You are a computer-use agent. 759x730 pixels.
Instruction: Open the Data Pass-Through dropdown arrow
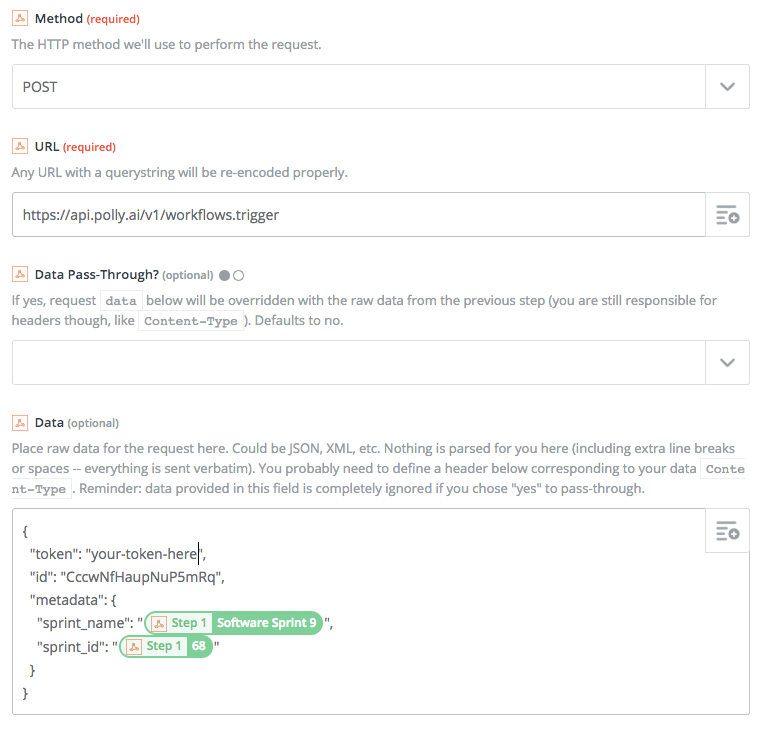(x=727, y=363)
